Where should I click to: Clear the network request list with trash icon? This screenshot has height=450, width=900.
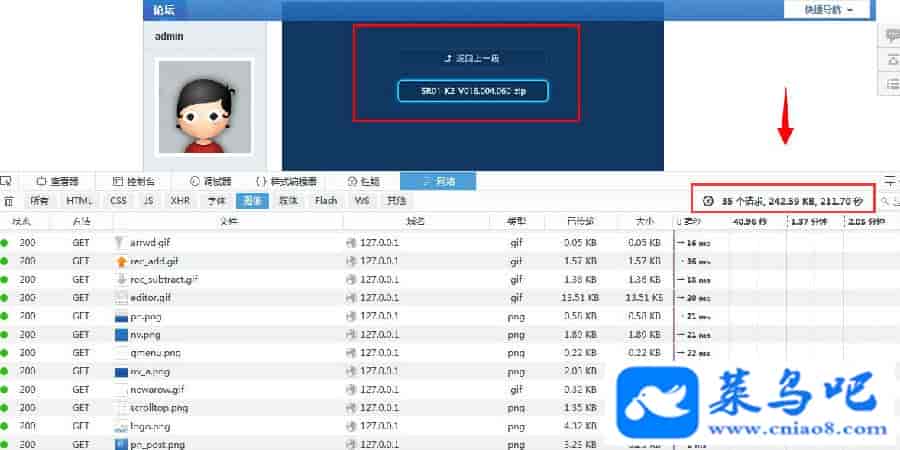click(9, 201)
